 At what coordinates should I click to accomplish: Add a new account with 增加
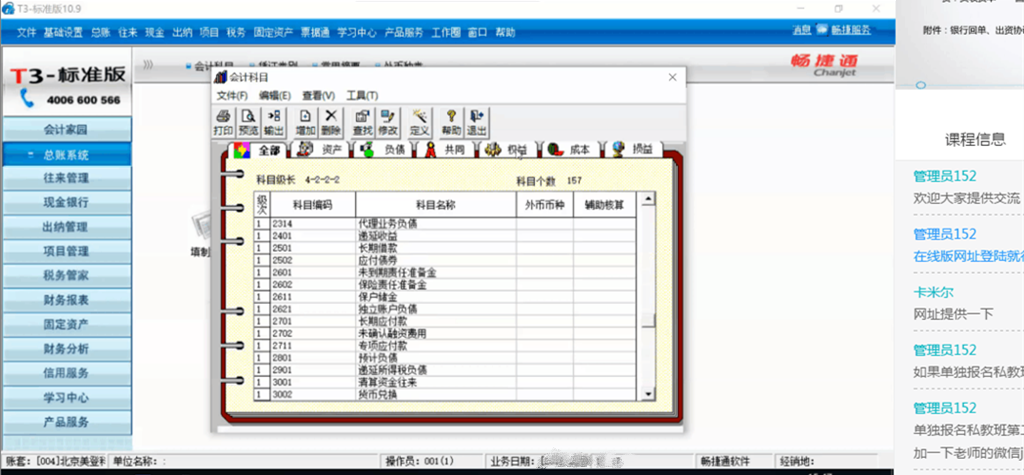305,122
